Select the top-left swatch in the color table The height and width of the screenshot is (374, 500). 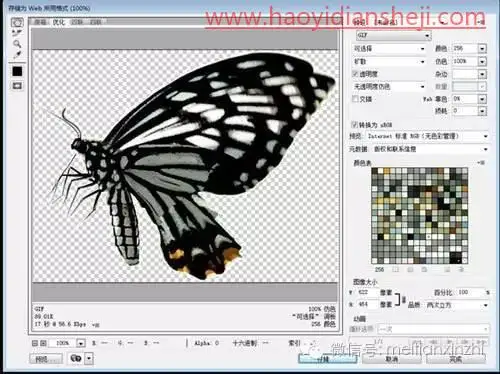pyautogui.click(x=375, y=171)
